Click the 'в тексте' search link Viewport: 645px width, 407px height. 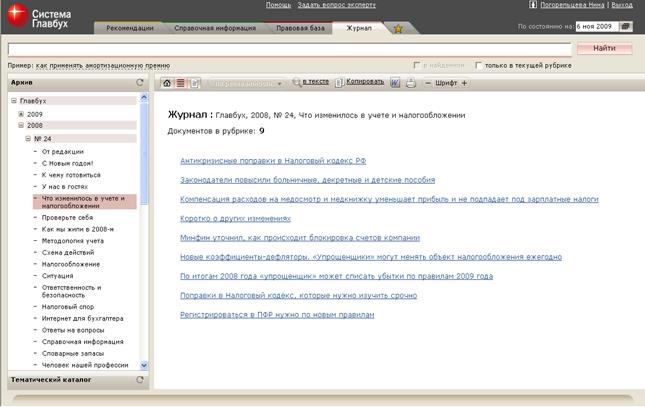316,82
